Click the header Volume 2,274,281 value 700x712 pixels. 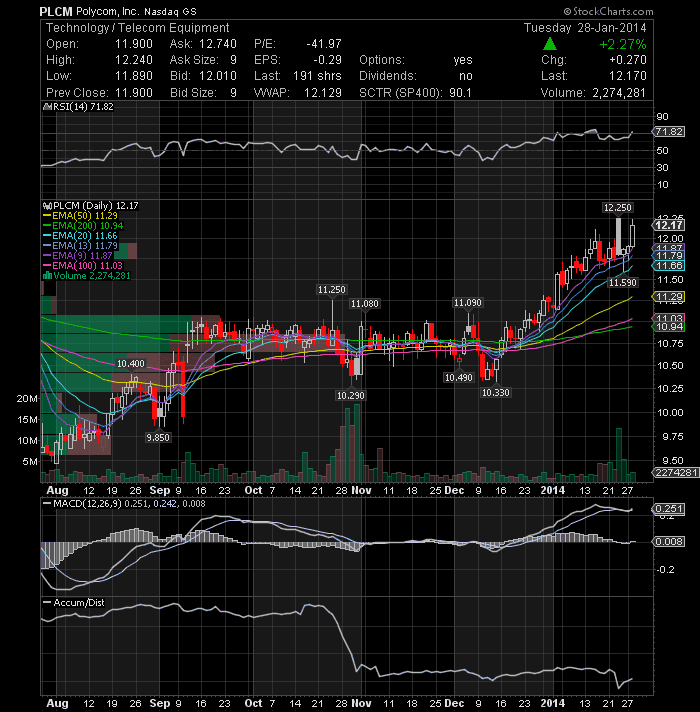(x=619, y=93)
